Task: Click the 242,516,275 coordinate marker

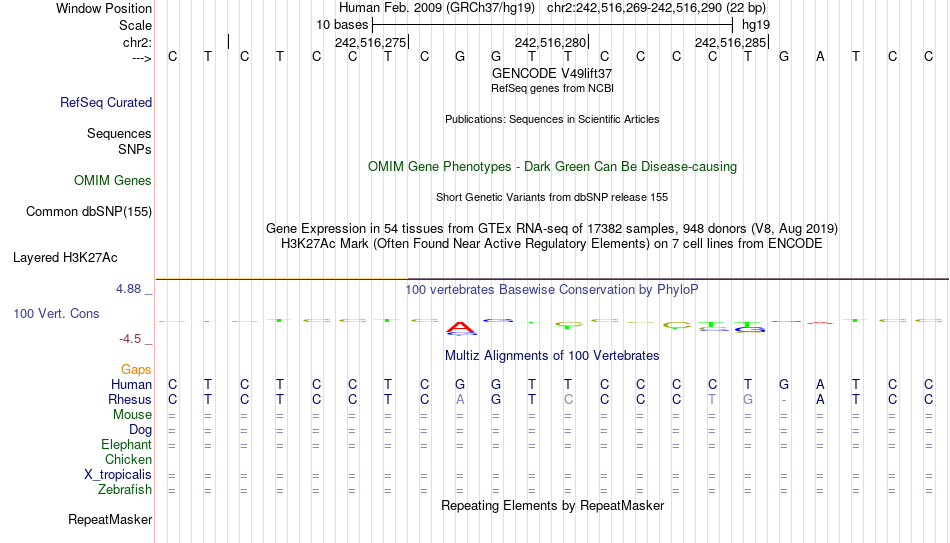Action: [371, 42]
